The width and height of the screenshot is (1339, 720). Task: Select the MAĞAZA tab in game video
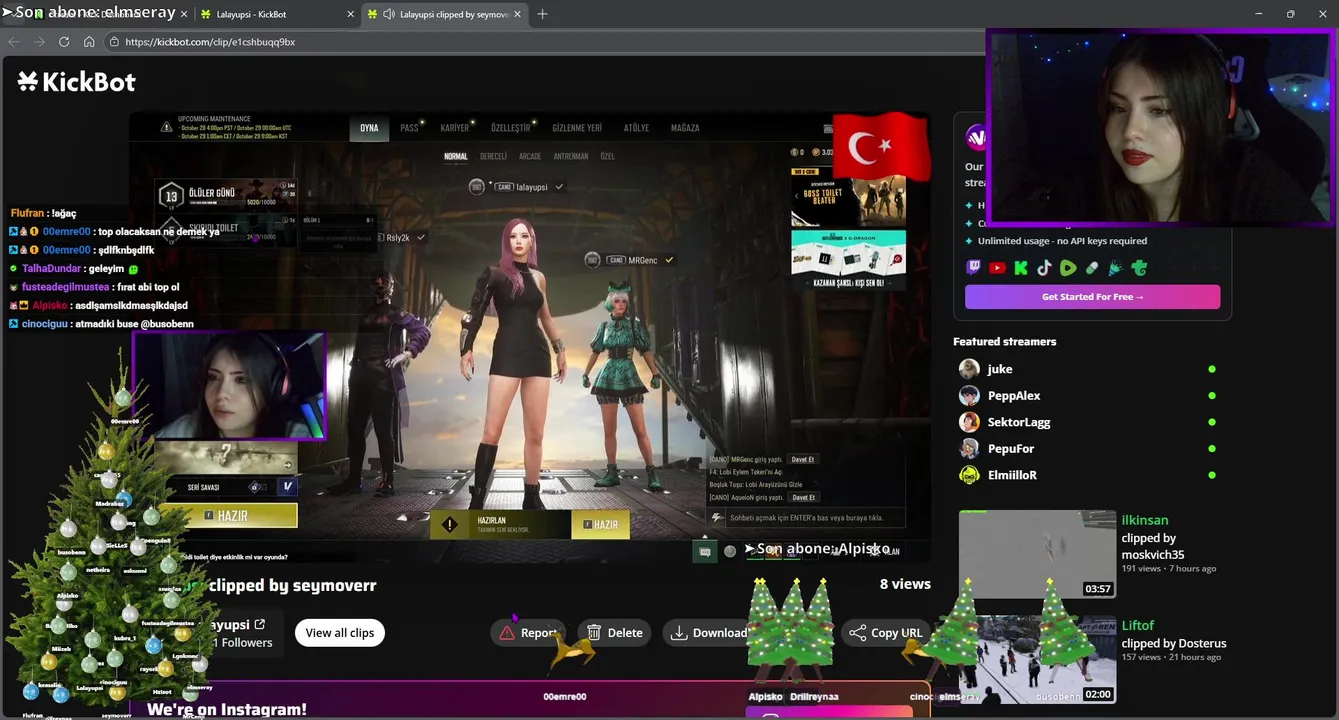pos(685,128)
